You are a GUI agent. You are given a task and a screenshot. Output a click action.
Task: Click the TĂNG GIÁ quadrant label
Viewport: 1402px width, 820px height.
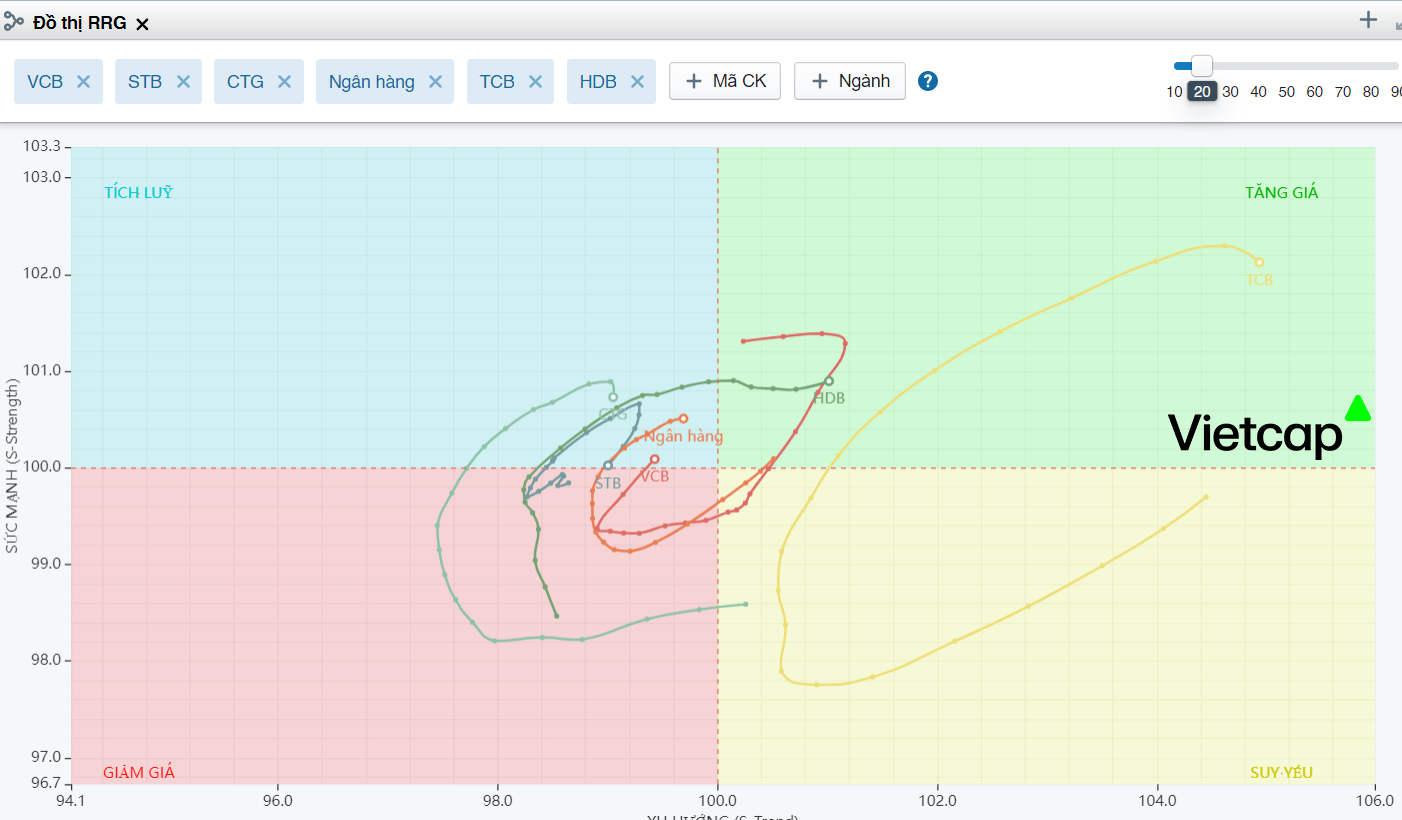tap(1282, 192)
